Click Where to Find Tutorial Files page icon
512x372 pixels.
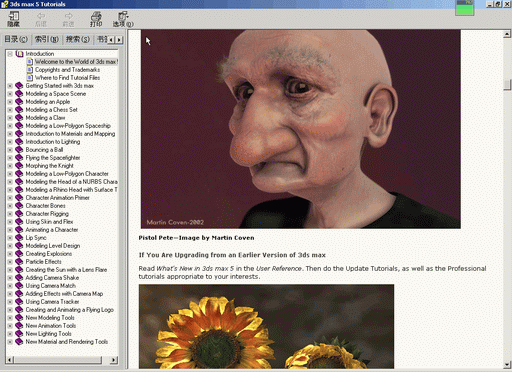pyautogui.click(x=30, y=78)
